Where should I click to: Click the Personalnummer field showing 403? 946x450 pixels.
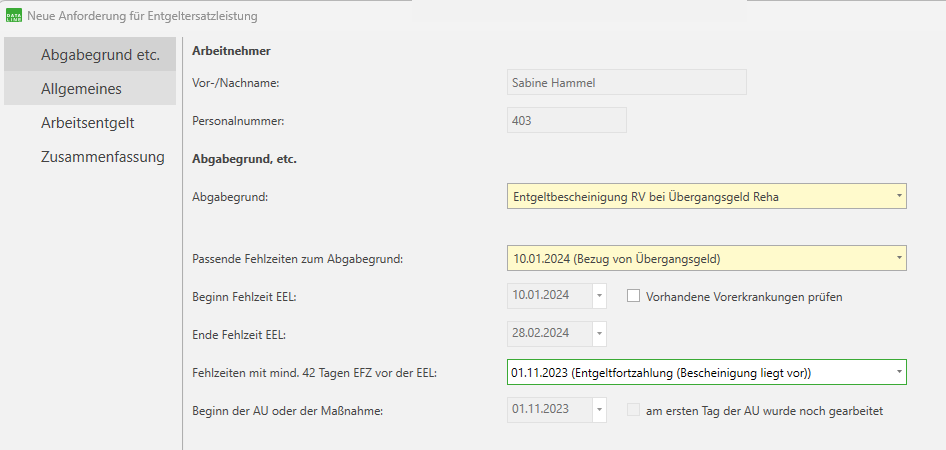point(567,121)
